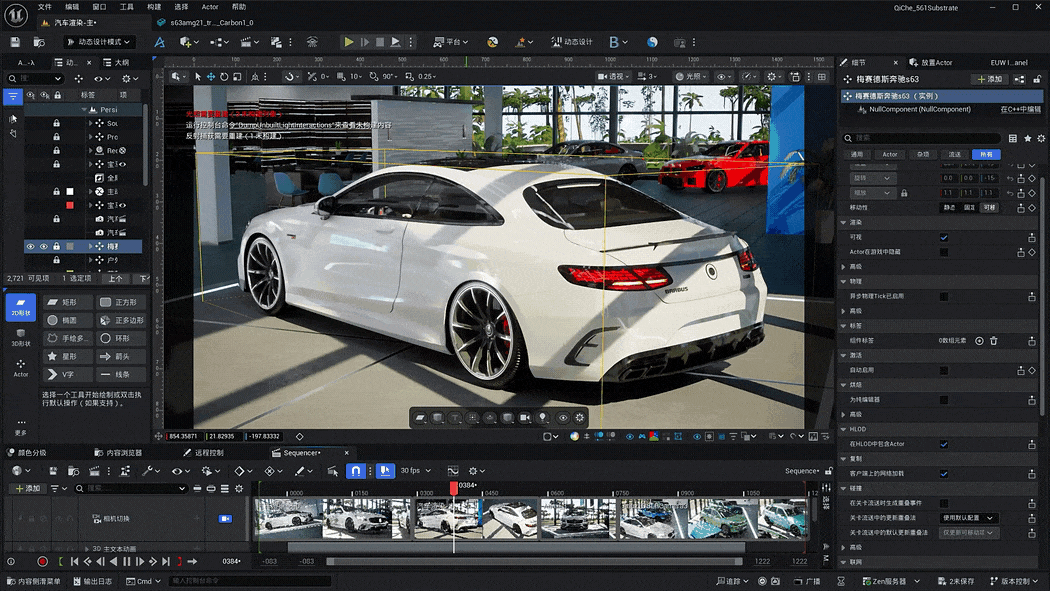Collapse the HLOD section in details

pos(844,429)
